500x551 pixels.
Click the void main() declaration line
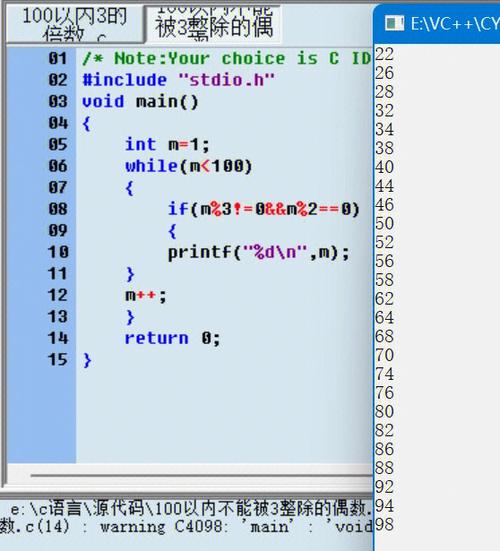point(141,102)
